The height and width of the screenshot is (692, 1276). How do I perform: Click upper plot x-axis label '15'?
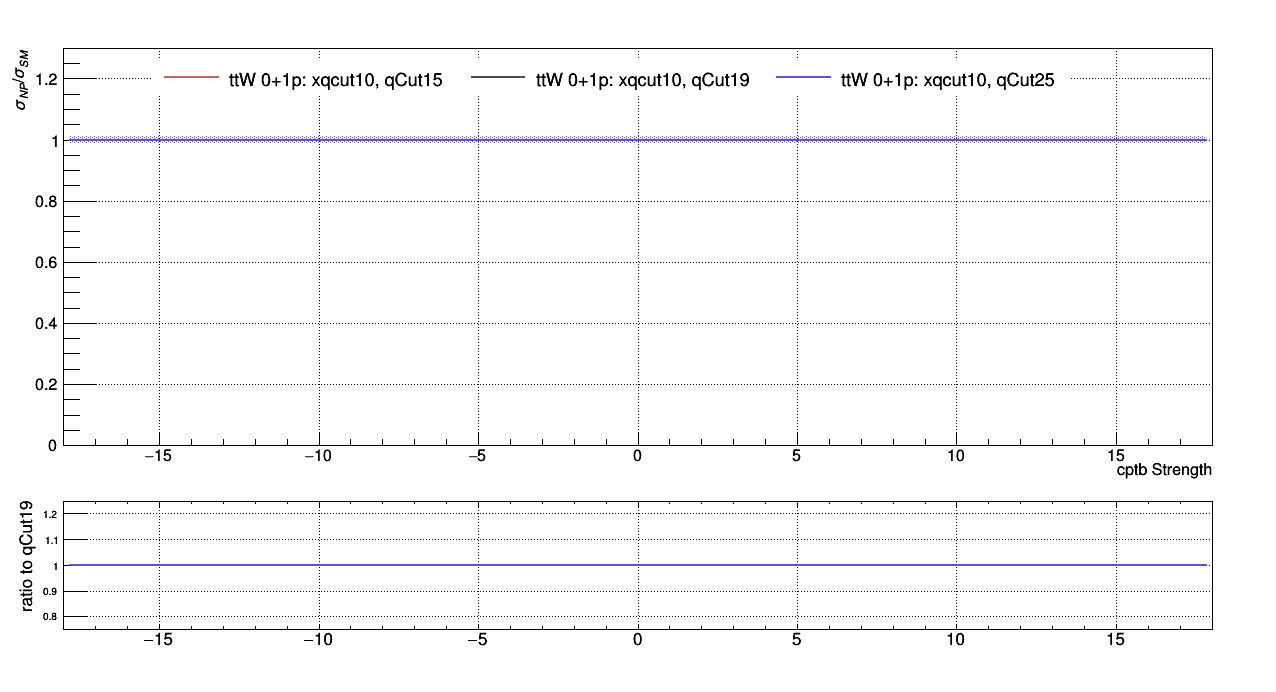(1117, 457)
